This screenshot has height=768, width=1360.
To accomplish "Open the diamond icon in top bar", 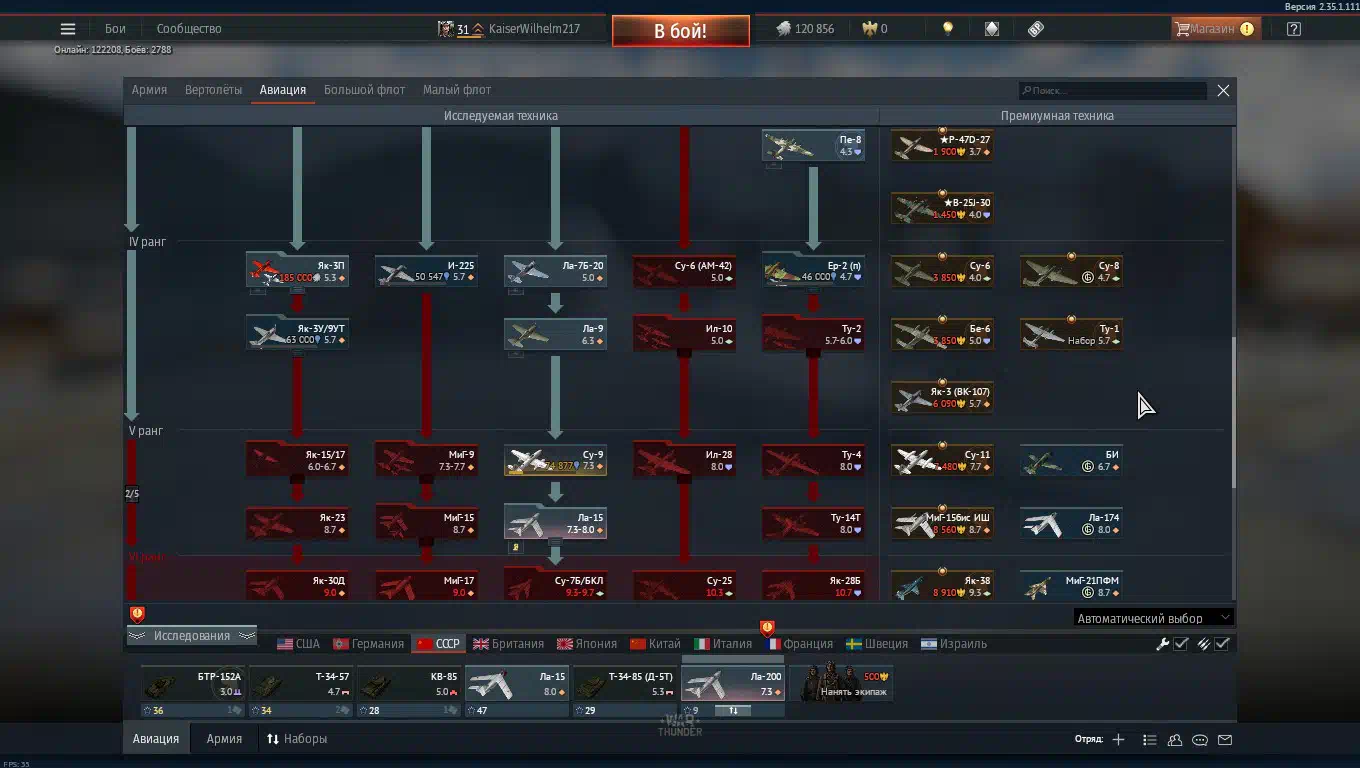I will (x=991, y=29).
